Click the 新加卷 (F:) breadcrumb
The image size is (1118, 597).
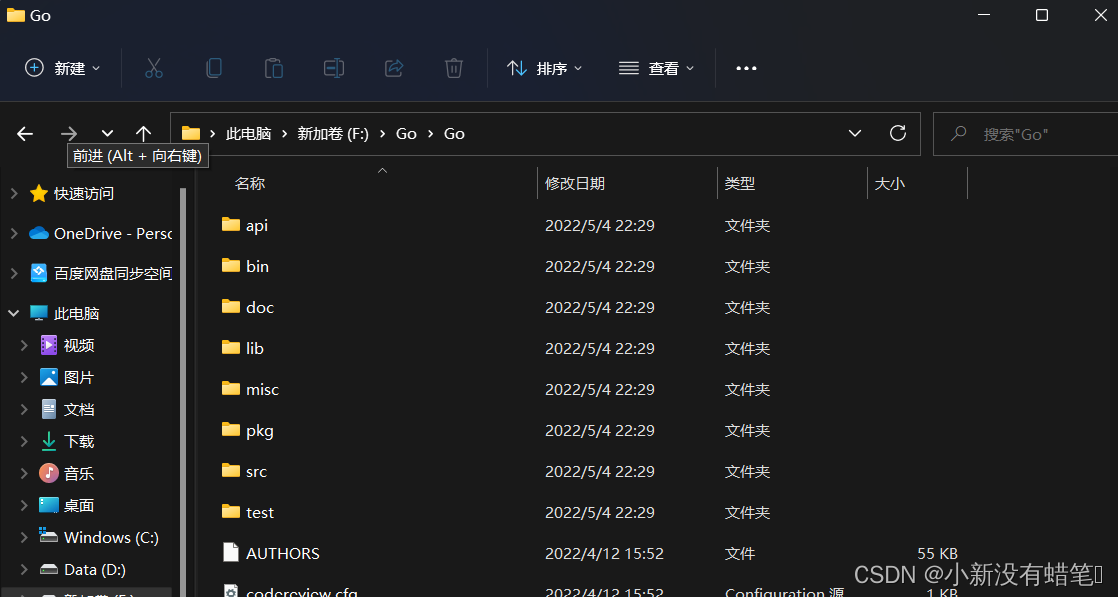click(x=333, y=133)
